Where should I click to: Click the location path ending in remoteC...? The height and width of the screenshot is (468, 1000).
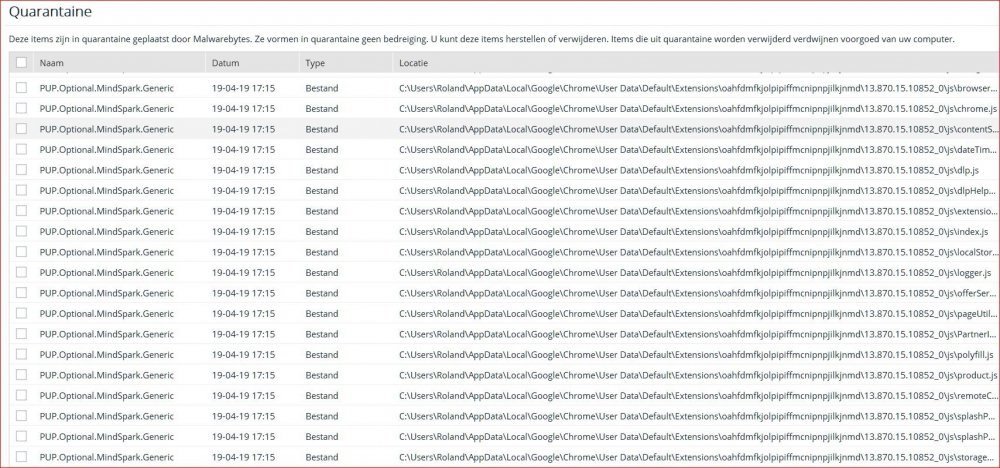pyautogui.click(x=698, y=395)
